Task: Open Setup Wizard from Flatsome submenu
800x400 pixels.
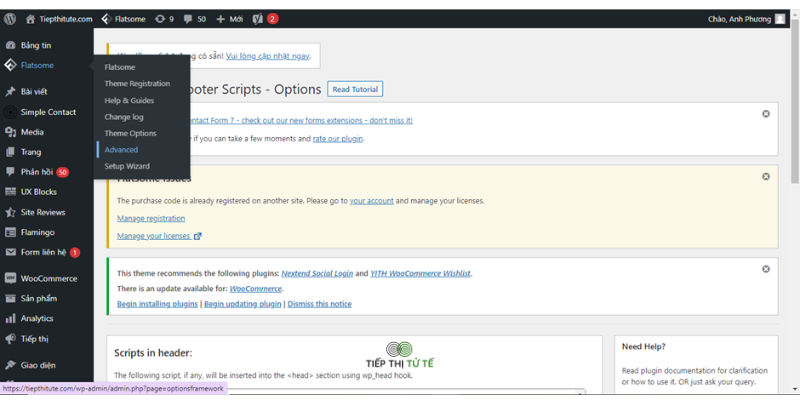Action: pyautogui.click(x=127, y=166)
